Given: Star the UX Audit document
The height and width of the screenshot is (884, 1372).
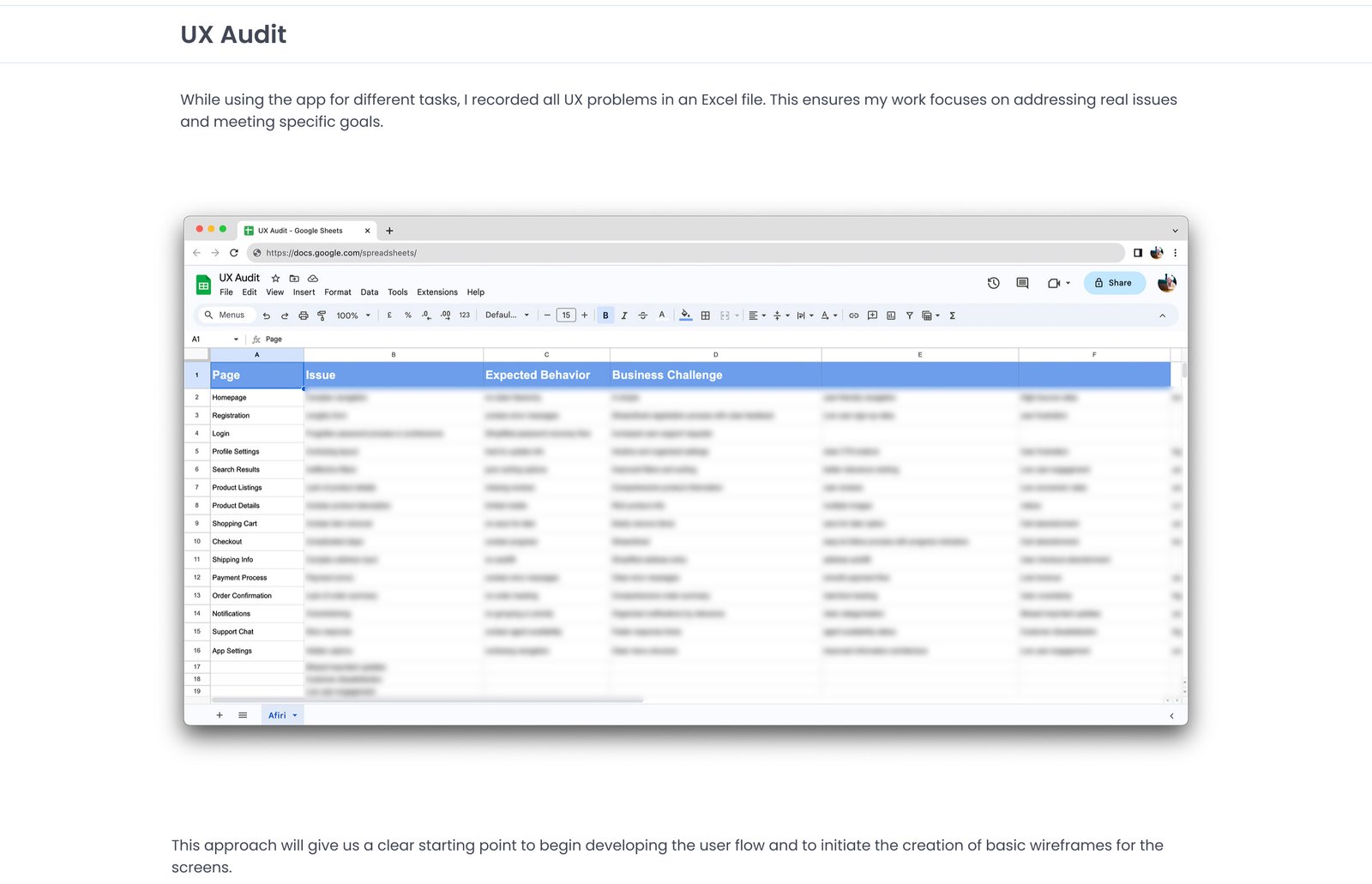Looking at the screenshot, I should [x=275, y=279].
